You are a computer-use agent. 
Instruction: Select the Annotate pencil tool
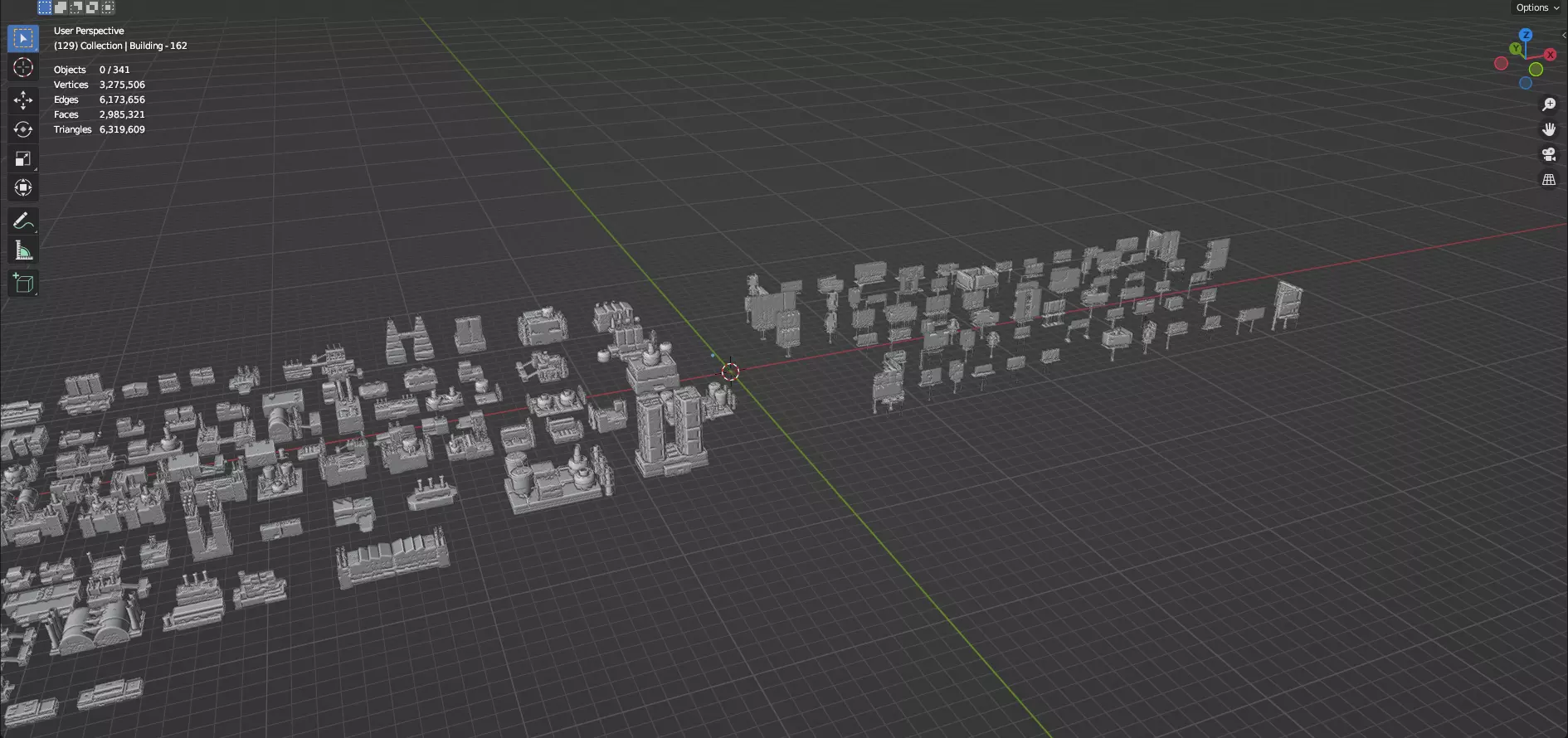pos(23,221)
